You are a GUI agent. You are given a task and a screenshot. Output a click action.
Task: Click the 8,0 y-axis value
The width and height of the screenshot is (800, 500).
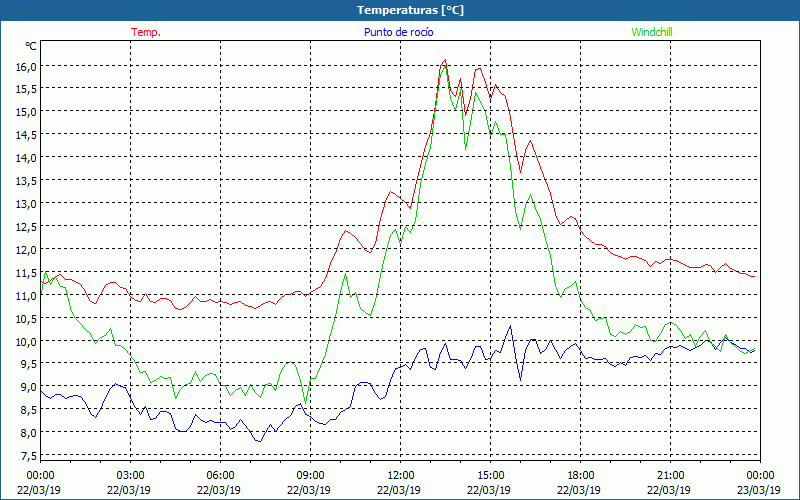click(29, 433)
